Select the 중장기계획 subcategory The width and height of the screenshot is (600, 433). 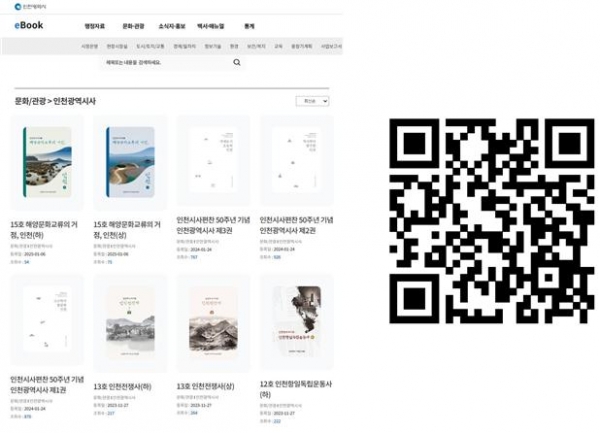(x=302, y=46)
